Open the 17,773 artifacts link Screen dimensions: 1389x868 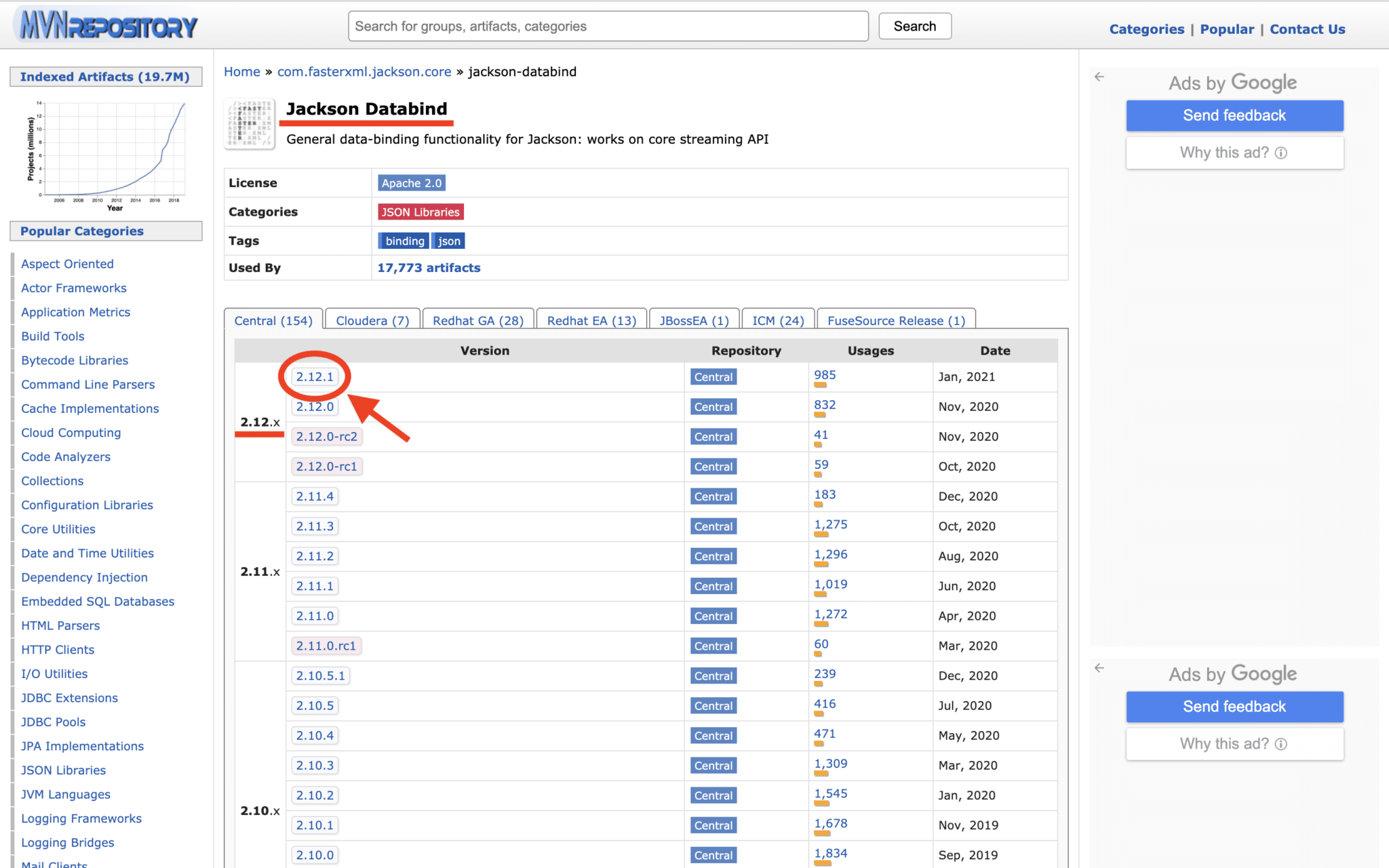pyautogui.click(x=429, y=268)
